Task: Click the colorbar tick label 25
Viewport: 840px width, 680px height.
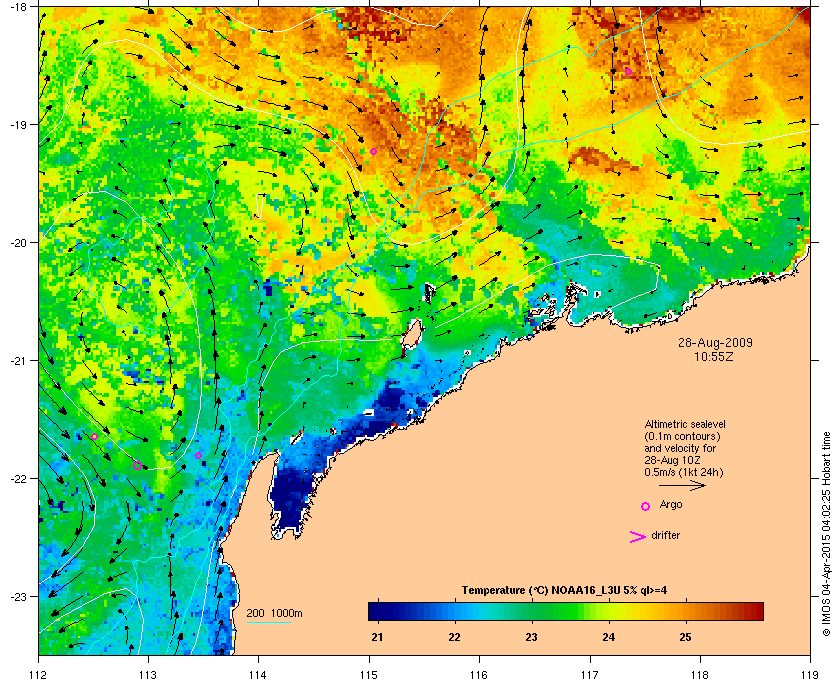Action: [x=685, y=638]
